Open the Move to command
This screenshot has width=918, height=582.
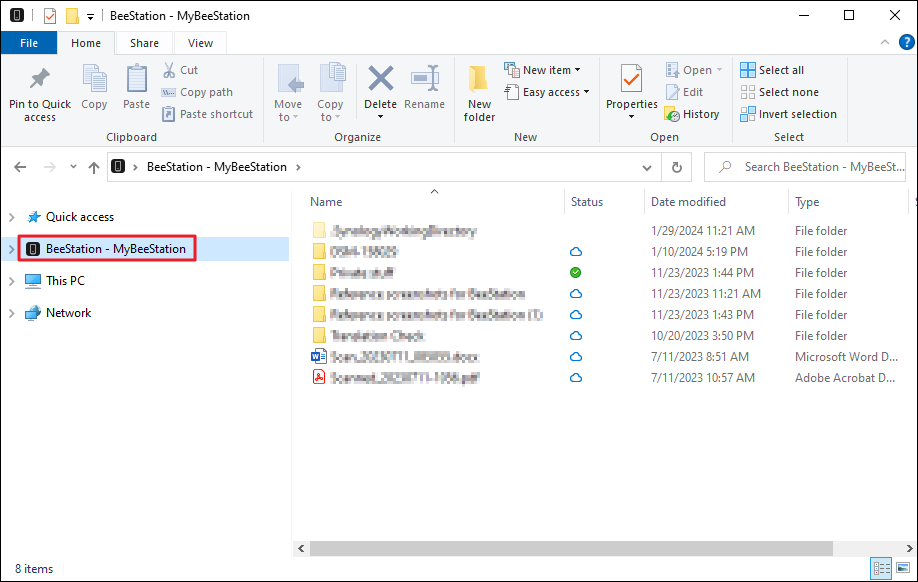288,93
